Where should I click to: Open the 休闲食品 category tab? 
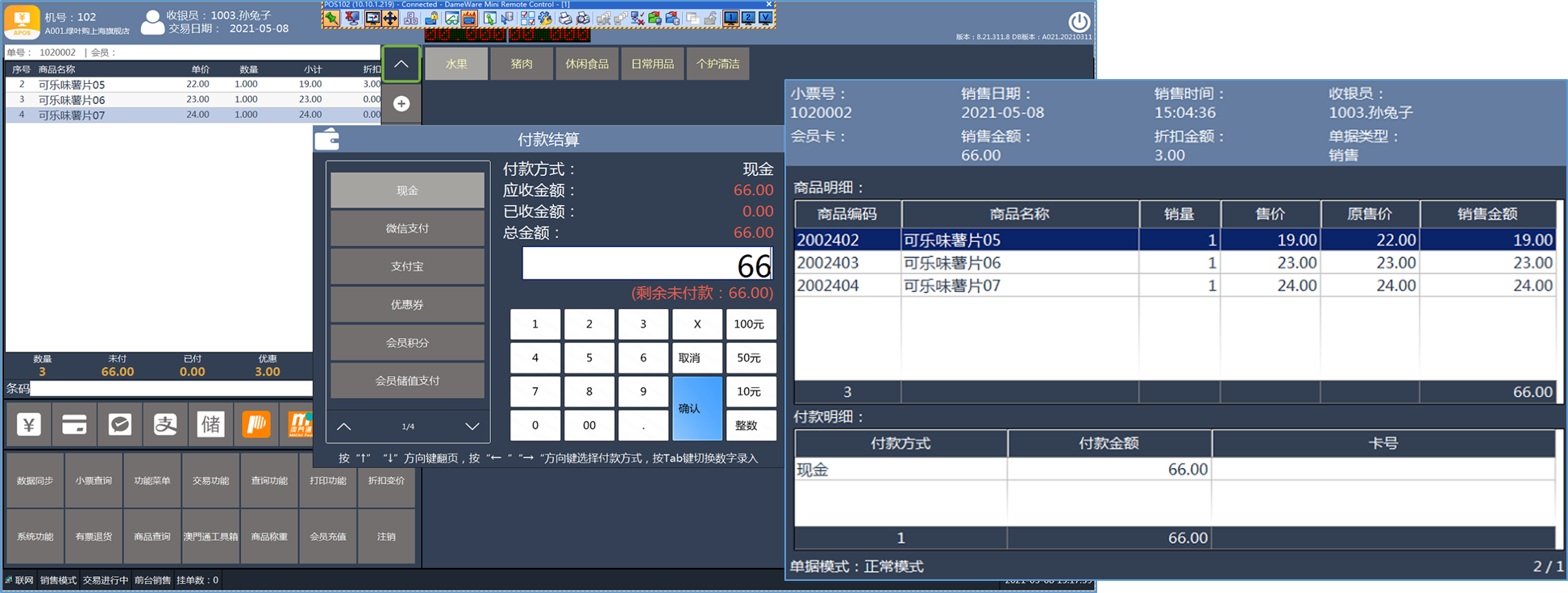(x=587, y=64)
